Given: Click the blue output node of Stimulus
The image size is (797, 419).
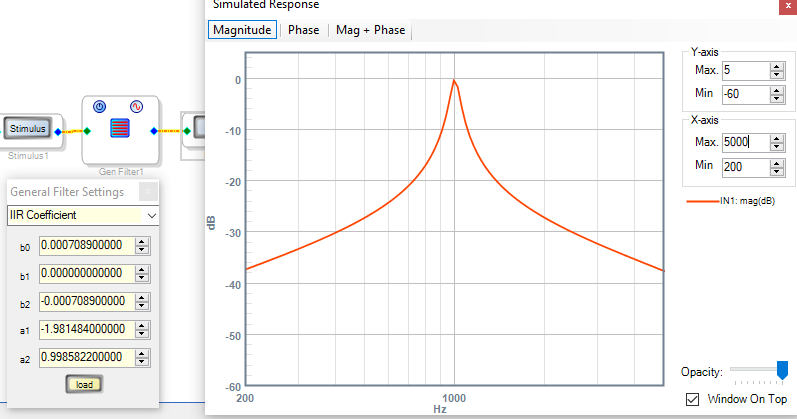Looking at the screenshot, I should tap(58, 132).
